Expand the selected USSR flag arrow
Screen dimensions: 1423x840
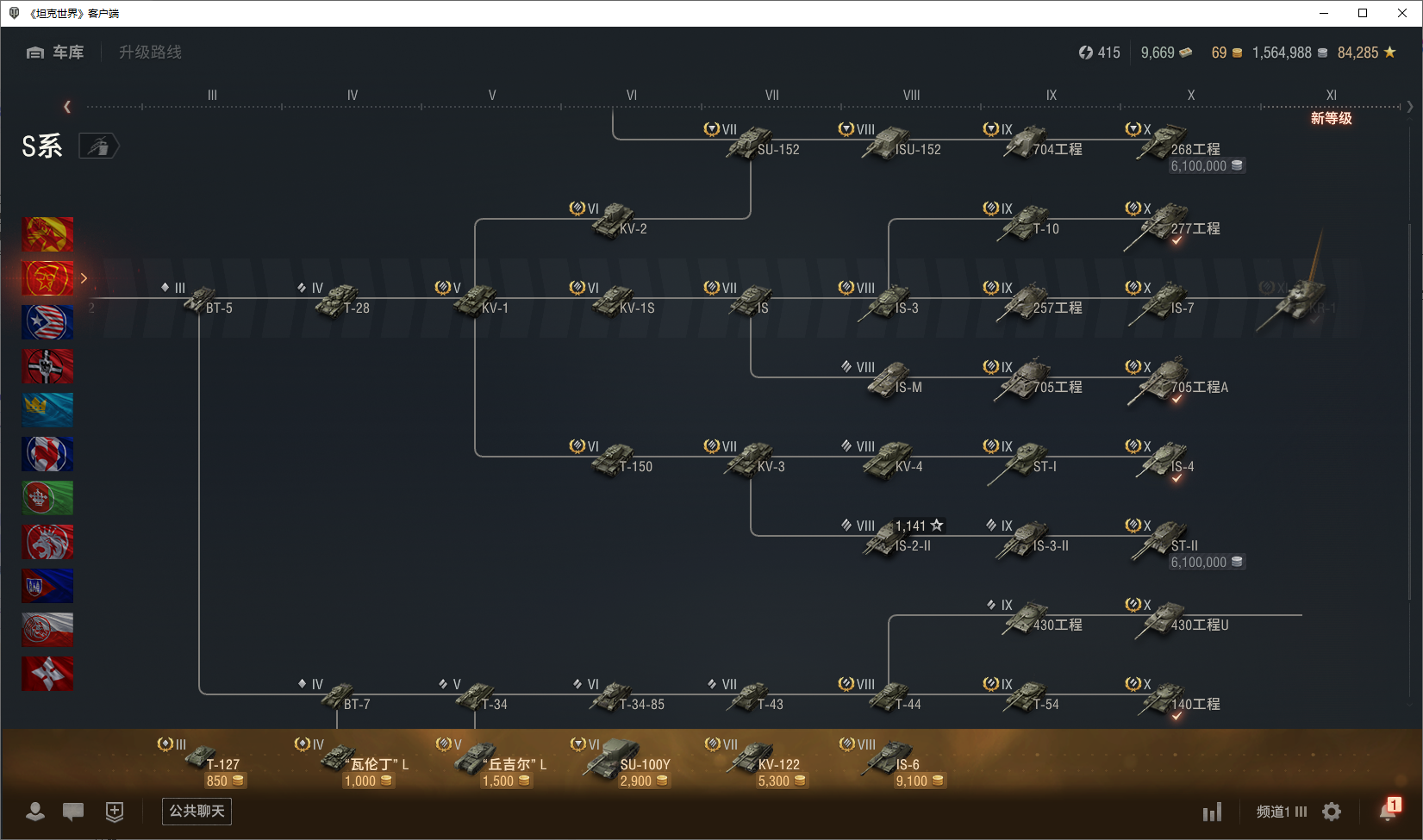pos(84,278)
